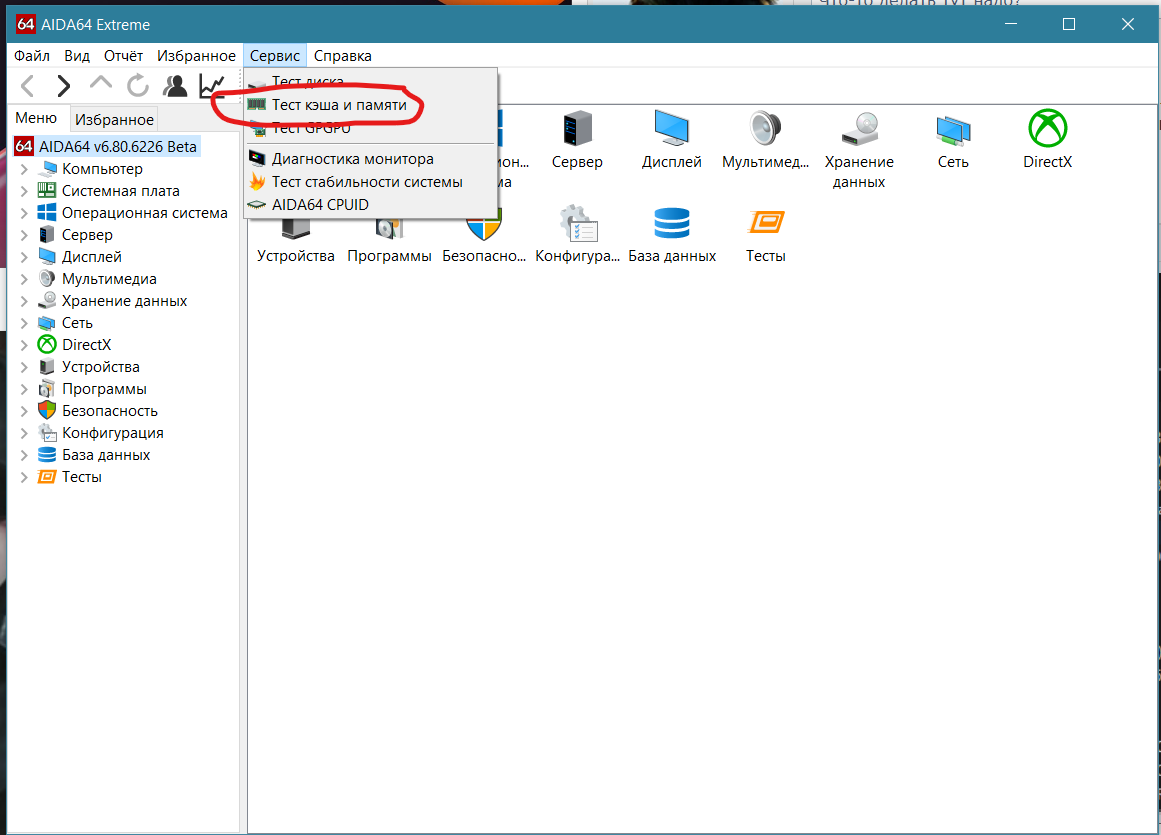Select DirectX in the tree
This screenshot has height=835, width=1161.
(86, 345)
